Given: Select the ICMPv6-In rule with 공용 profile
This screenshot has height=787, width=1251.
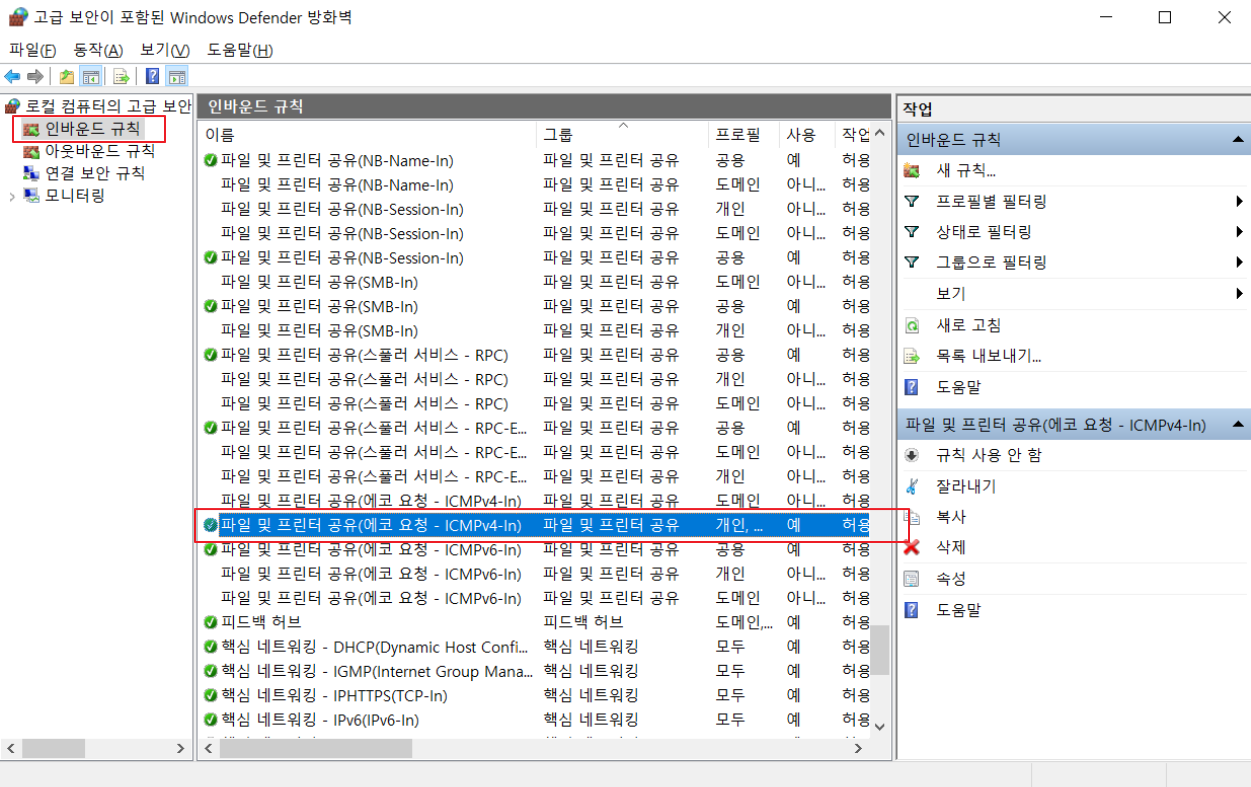Looking at the screenshot, I should point(535,550).
